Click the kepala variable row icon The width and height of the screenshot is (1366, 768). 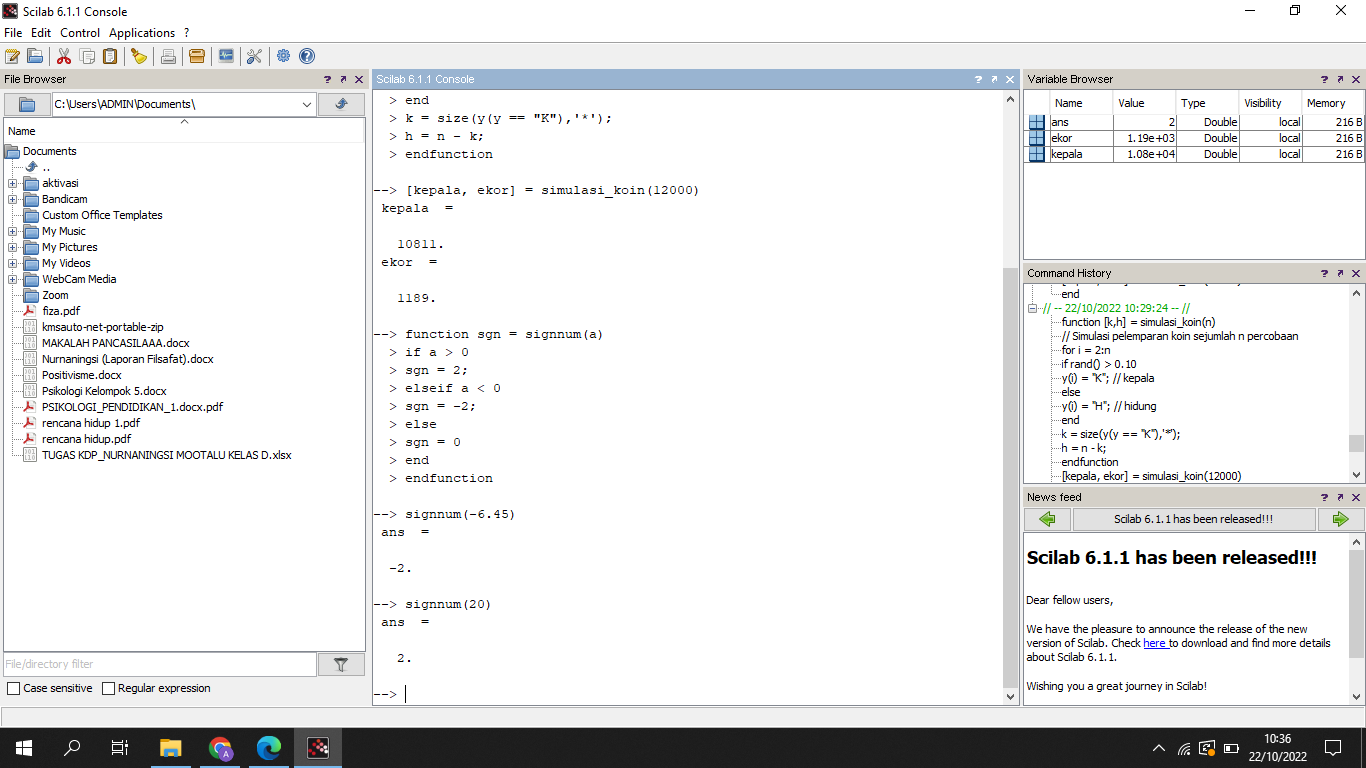1037,154
